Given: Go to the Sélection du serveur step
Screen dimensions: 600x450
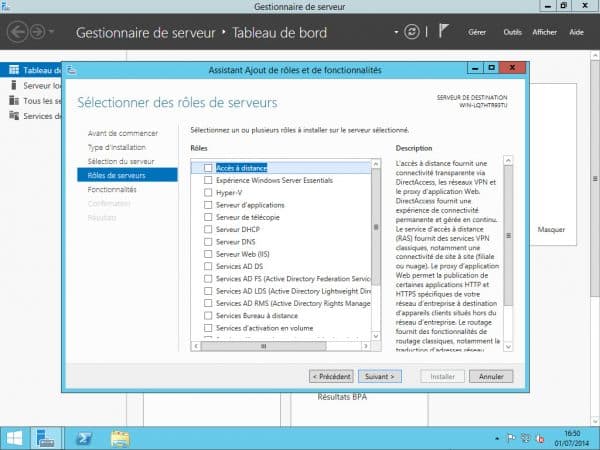Looking at the screenshot, I should click(120, 161).
